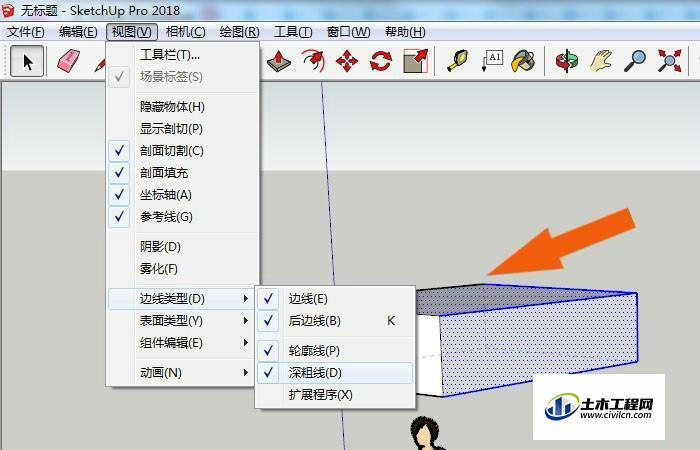700x450 pixels.
Task: Activate the Tape Measure tool
Action: [x=458, y=61]
